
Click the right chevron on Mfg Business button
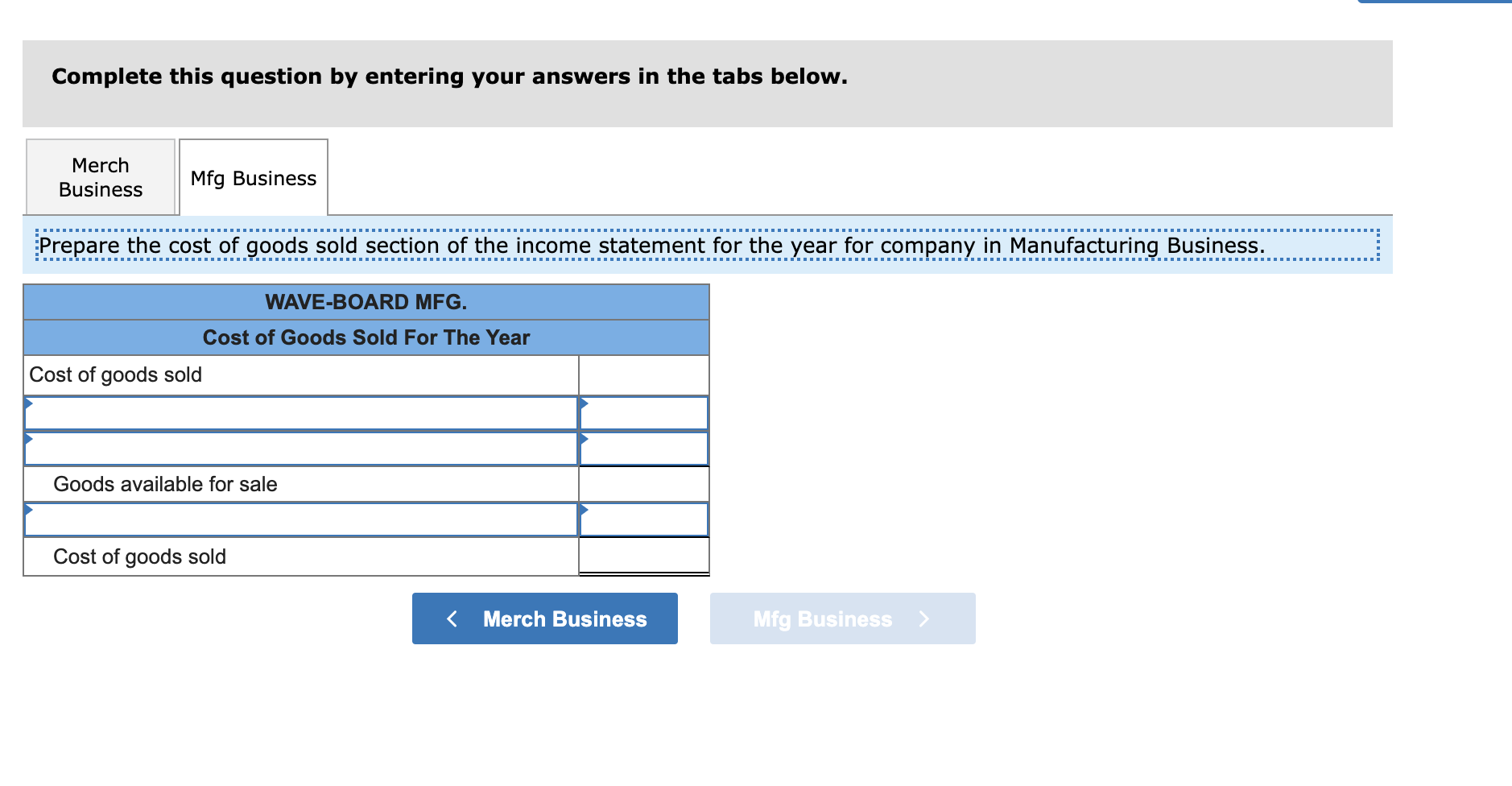click(x=923, y=618)
